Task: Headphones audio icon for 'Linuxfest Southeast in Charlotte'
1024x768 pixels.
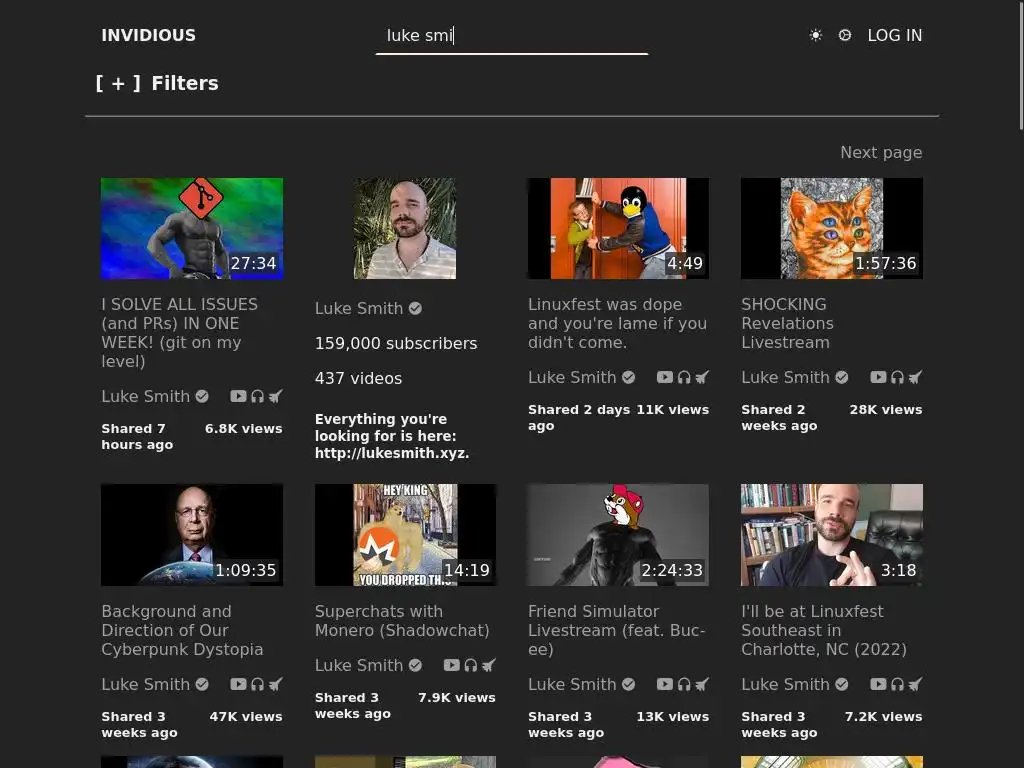Action: tap(897, 684)
